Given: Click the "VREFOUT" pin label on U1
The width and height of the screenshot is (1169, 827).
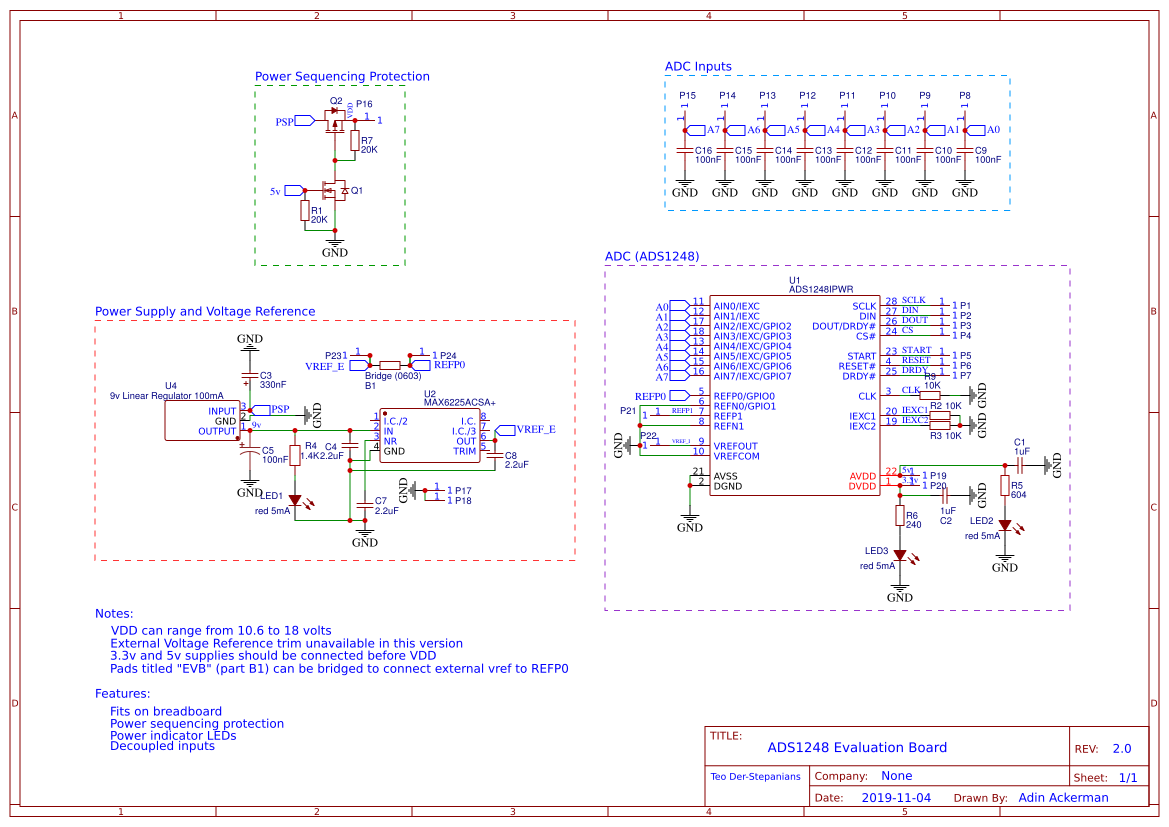Looking at the screenshot, I should (735, 447).
